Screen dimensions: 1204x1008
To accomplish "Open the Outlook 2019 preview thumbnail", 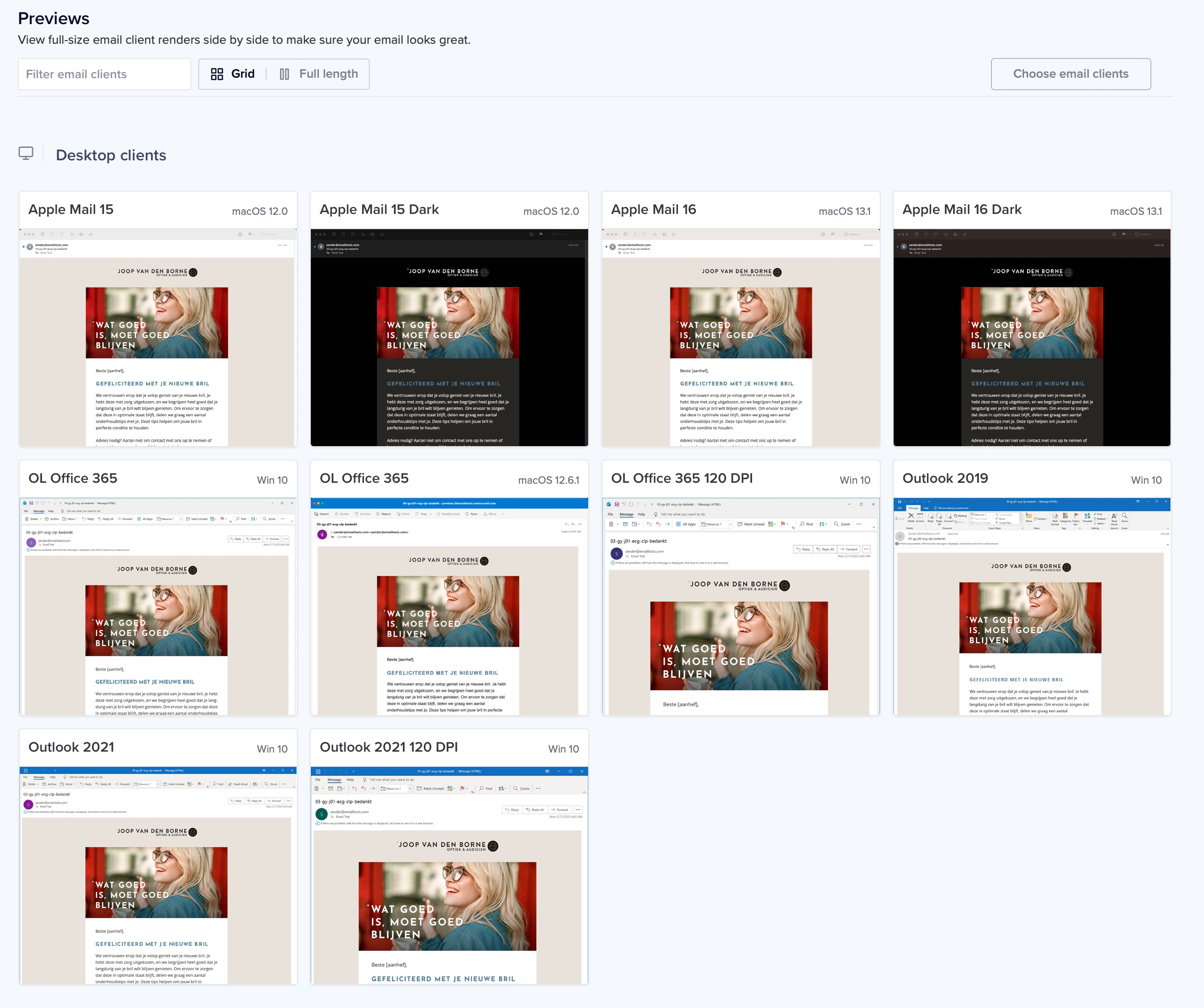I will 1032,606.
